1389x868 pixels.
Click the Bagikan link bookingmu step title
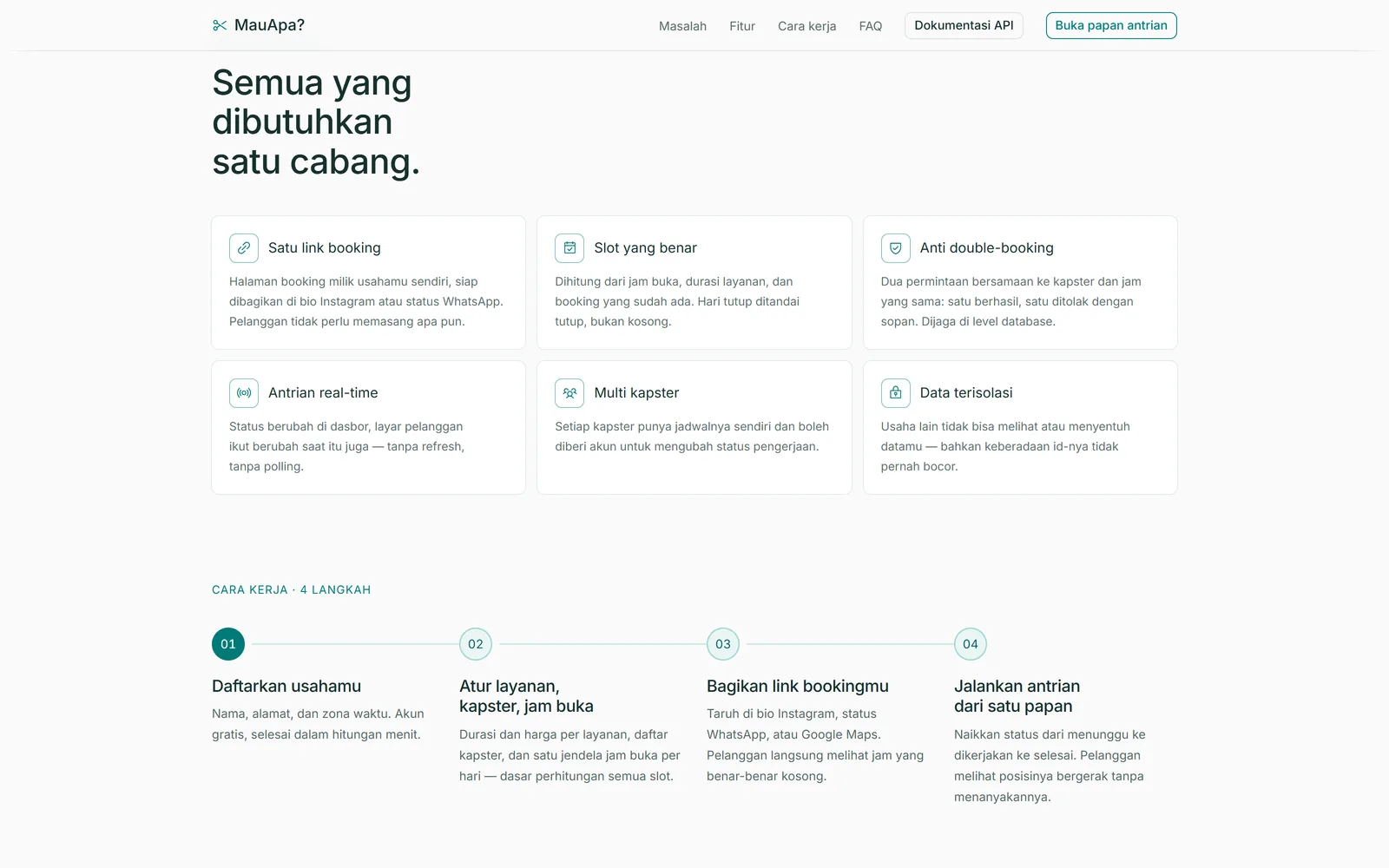point(798,686)
